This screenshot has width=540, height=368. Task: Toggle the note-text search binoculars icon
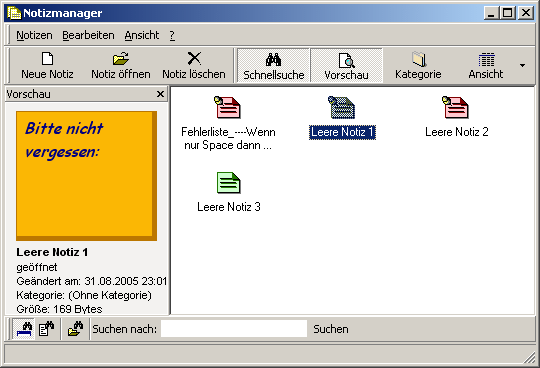46,329
